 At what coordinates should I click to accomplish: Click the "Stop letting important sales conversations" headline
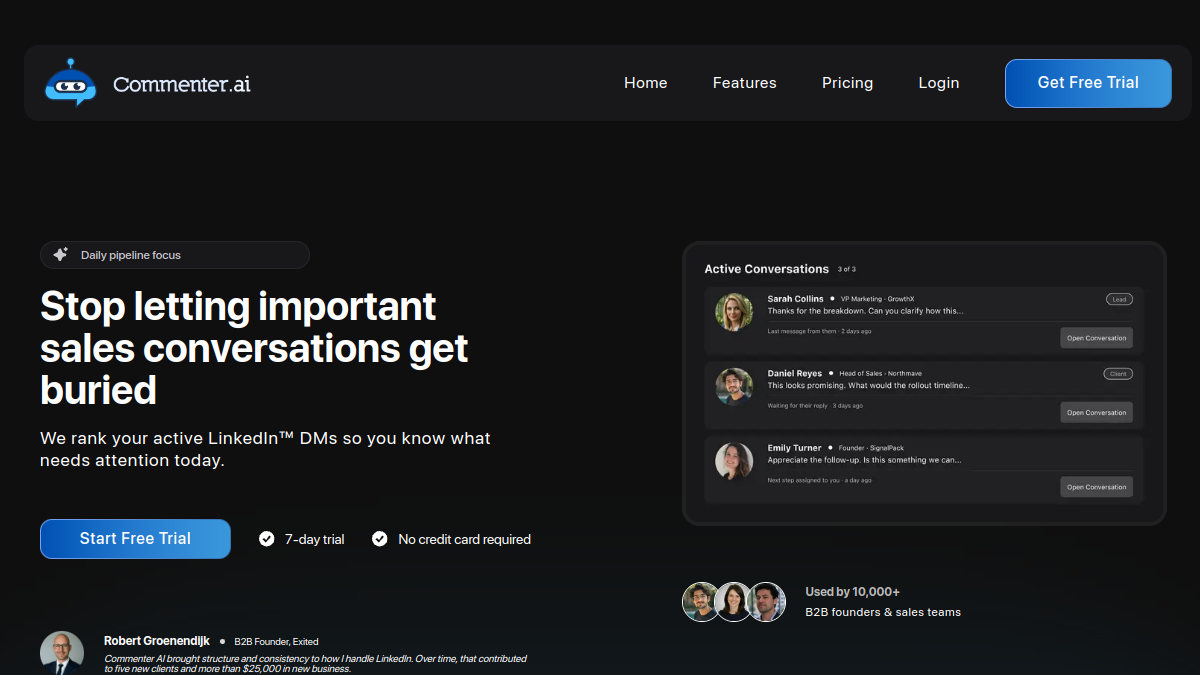(254, 347)
